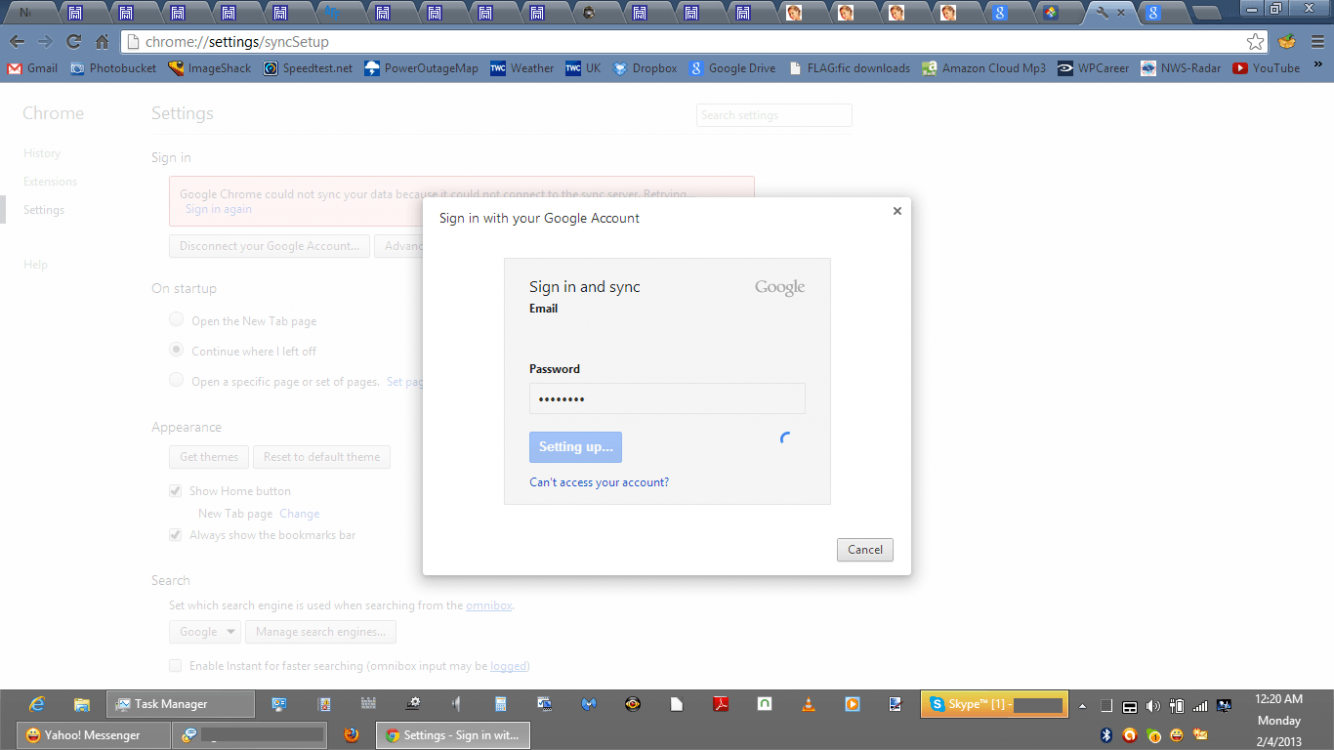Screen dimensions: 1334x750
Task: Click the 'Setting up...' button
Action: (575, 447)
